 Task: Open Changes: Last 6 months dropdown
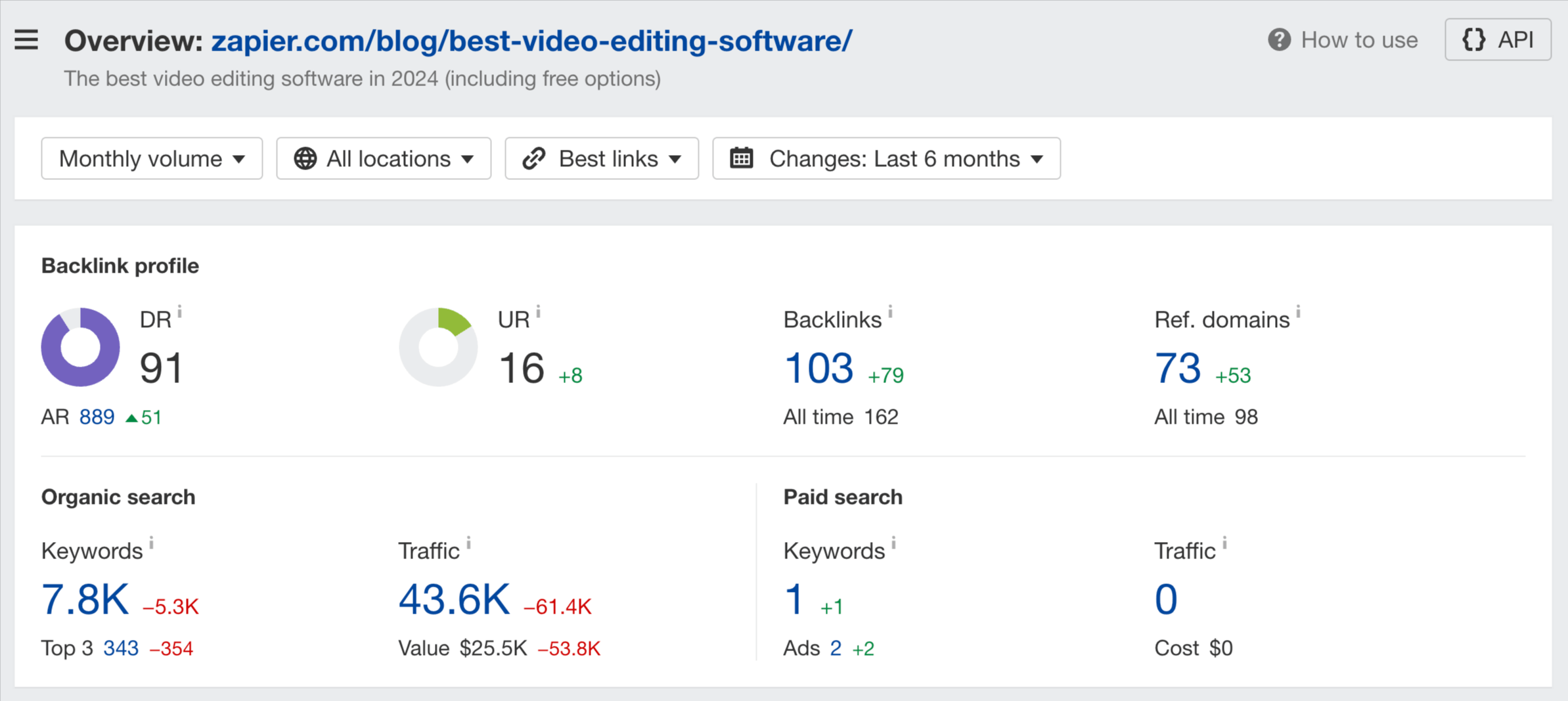pyautogui.click(x=886, y=158)
